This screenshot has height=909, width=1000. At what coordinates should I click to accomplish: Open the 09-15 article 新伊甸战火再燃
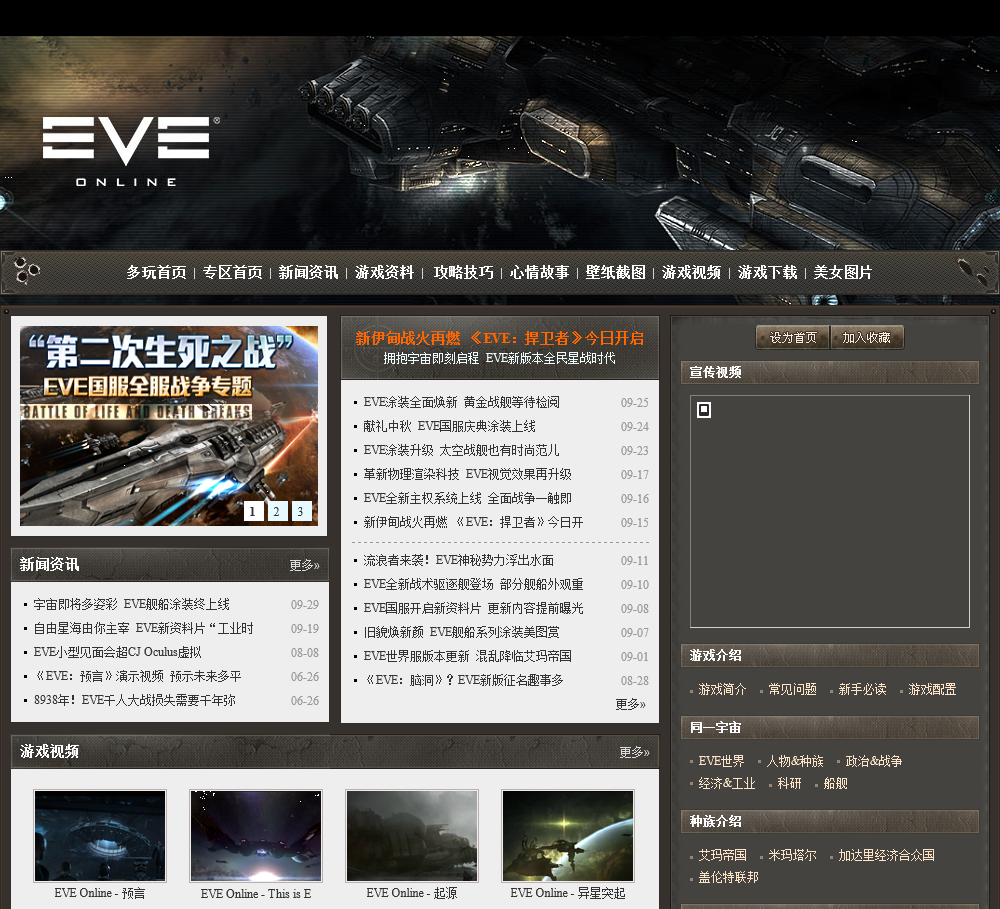tap(473, 522)
